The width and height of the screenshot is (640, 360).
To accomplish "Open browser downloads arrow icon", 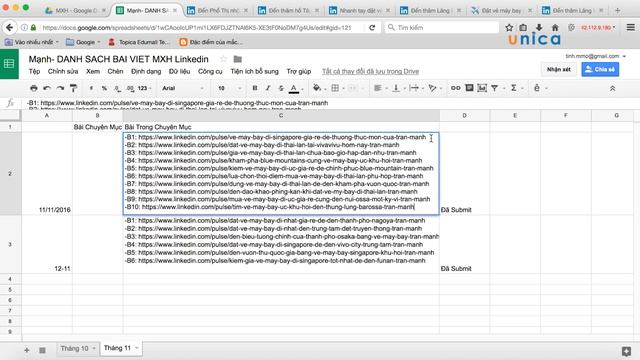I will [539, 27].
